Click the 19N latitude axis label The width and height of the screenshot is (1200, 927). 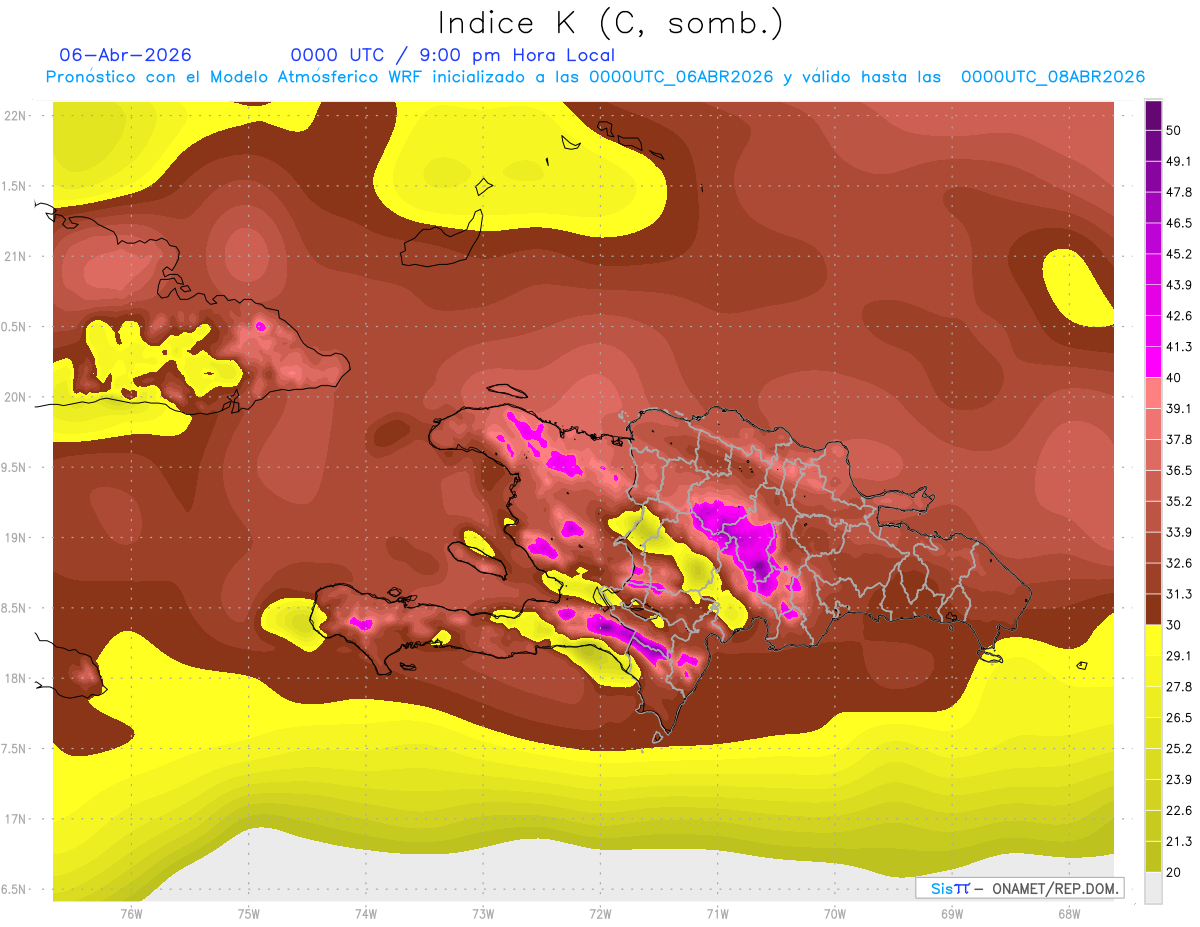[x=15, y=538]
